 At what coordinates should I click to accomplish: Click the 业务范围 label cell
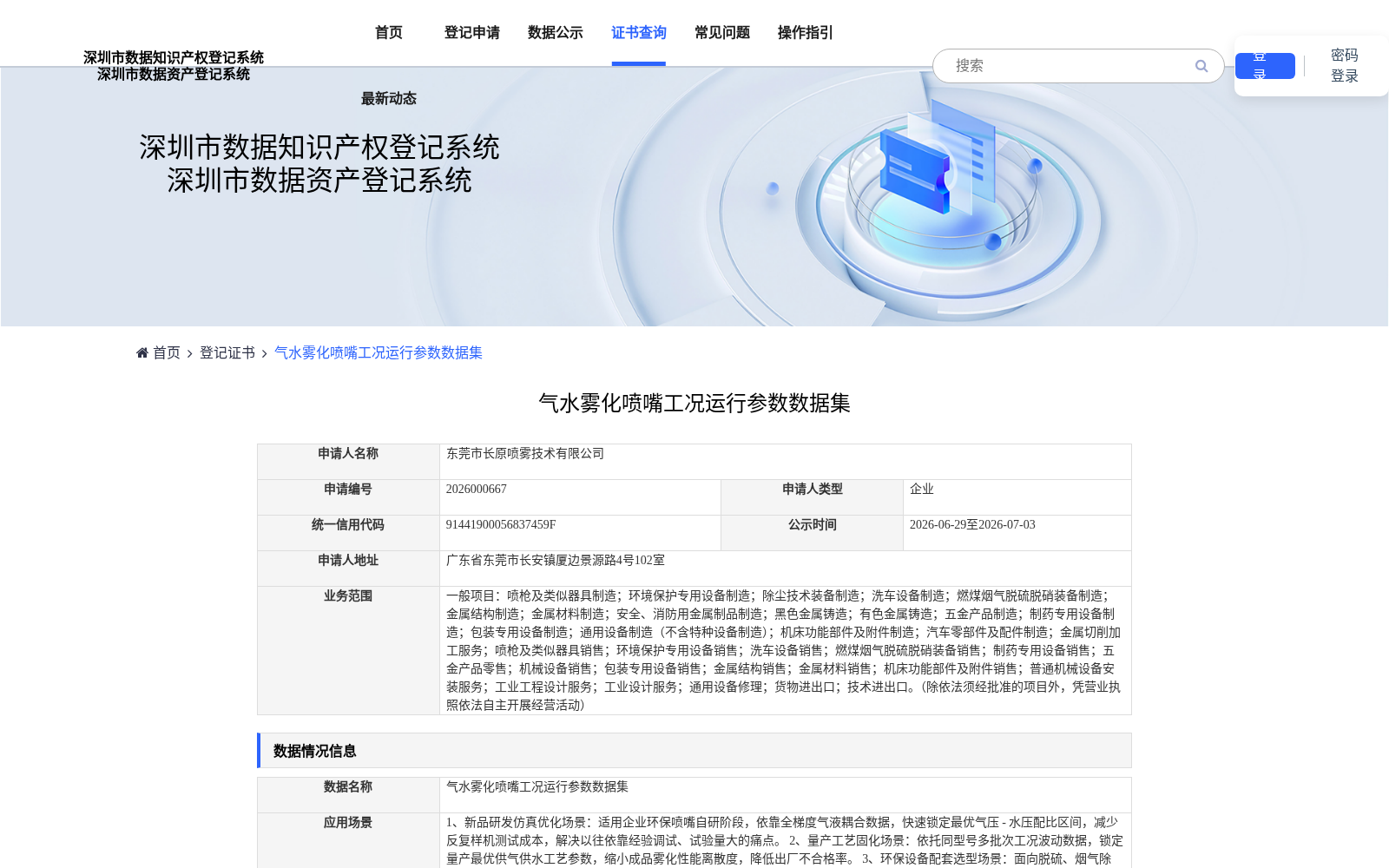tap(348, 651)
